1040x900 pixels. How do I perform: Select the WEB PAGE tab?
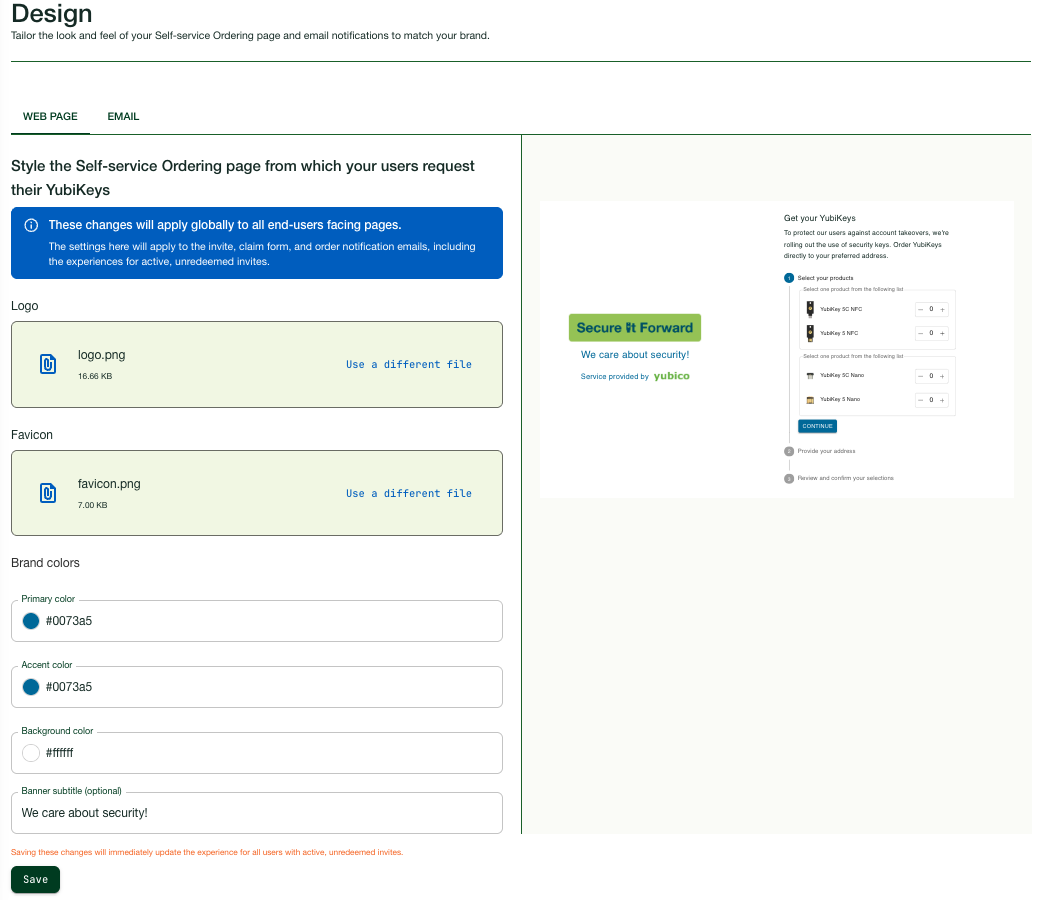pyautogui.click(x=50, y=116)
